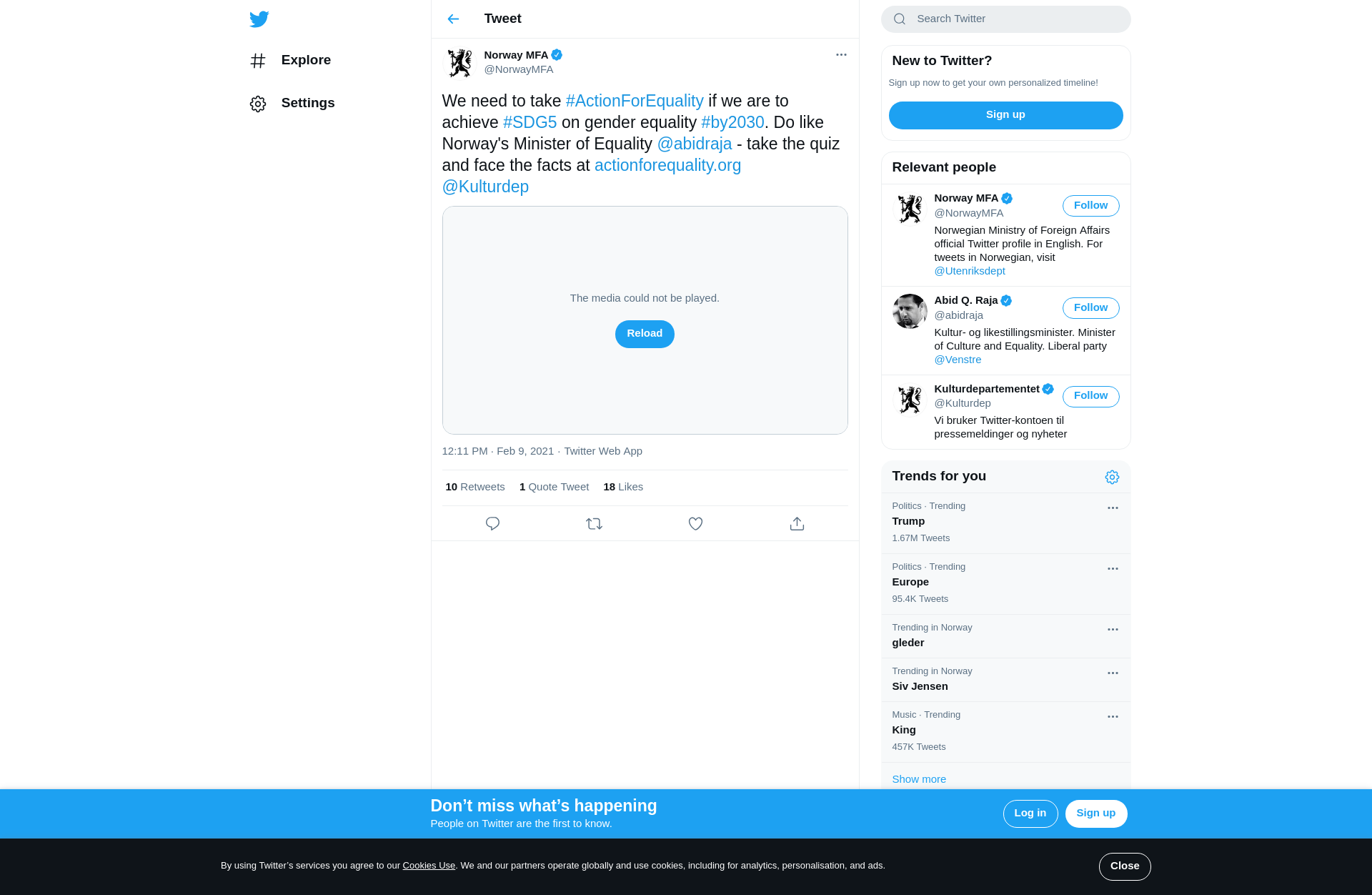1372x895 pixels.
Task: Open more options for Siv Jensen trend
Action: tap(1113, 673)
